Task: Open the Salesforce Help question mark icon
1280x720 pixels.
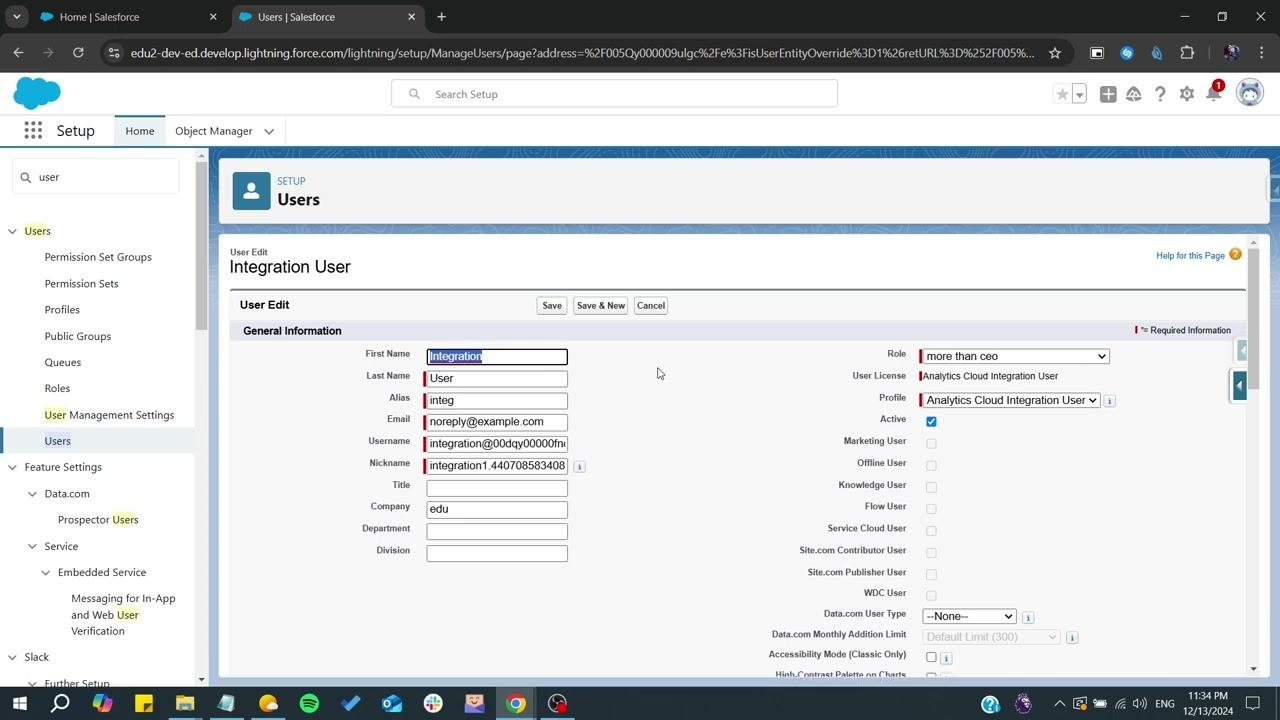Action: (1160, 94)
